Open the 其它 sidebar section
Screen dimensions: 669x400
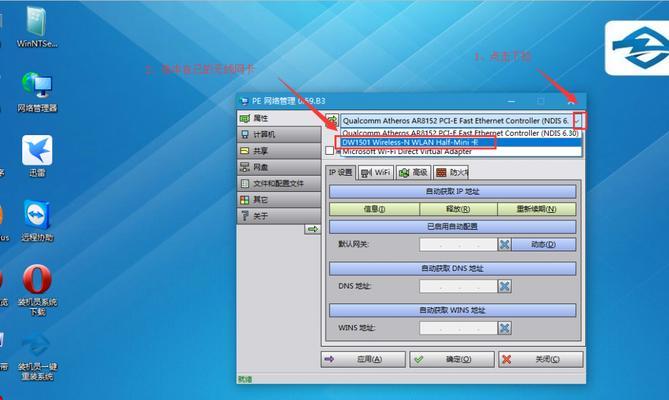[279, 200]
